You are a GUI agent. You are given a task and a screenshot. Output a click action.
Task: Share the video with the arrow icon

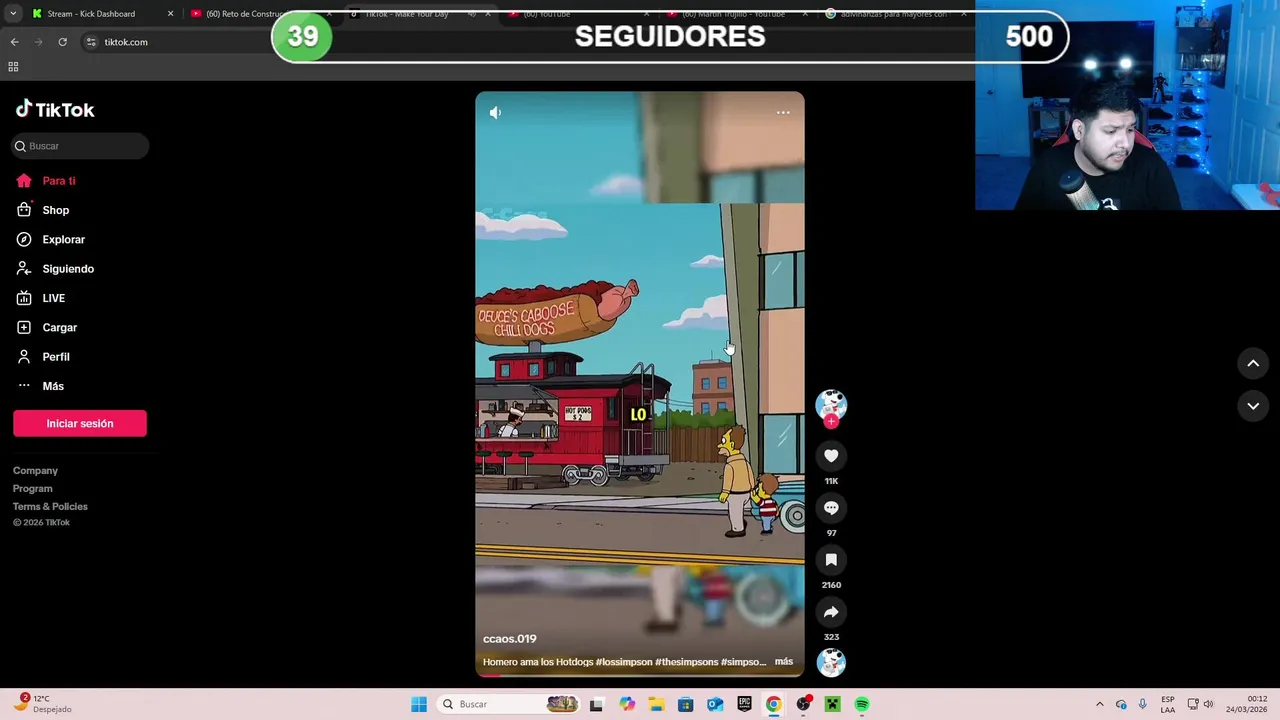[x=831, y=612]
